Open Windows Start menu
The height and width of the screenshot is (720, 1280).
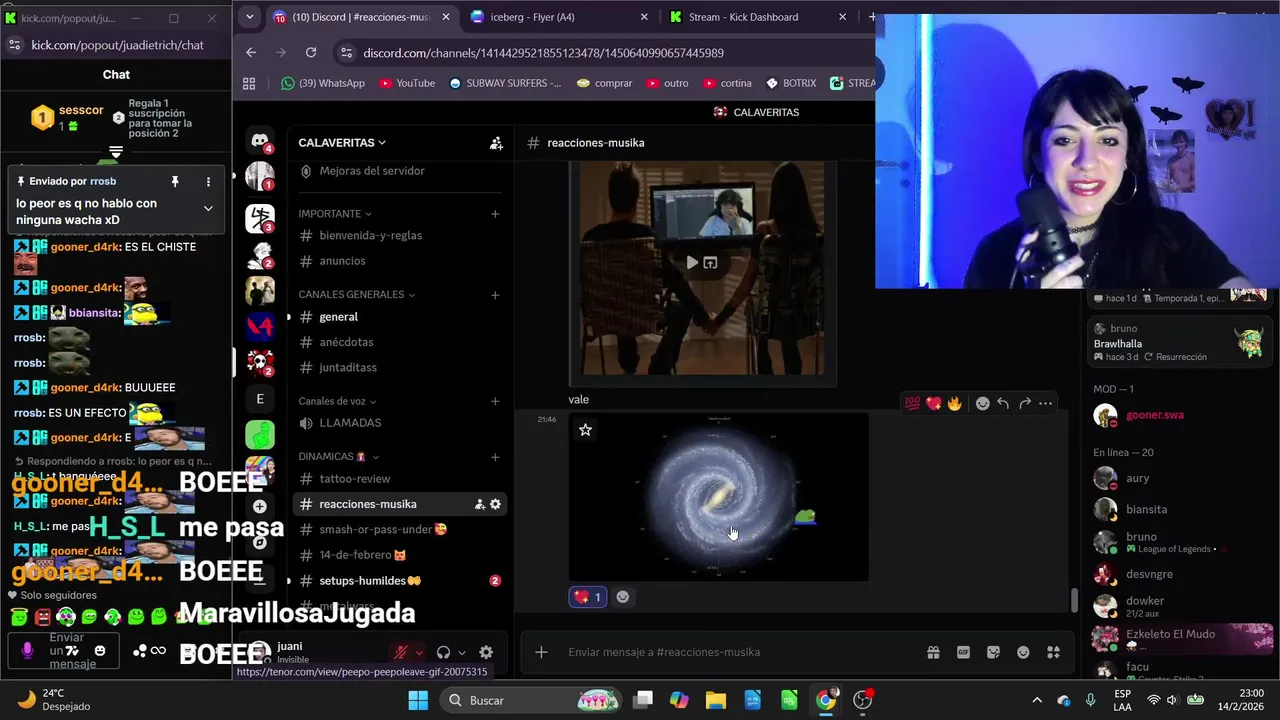418,700
